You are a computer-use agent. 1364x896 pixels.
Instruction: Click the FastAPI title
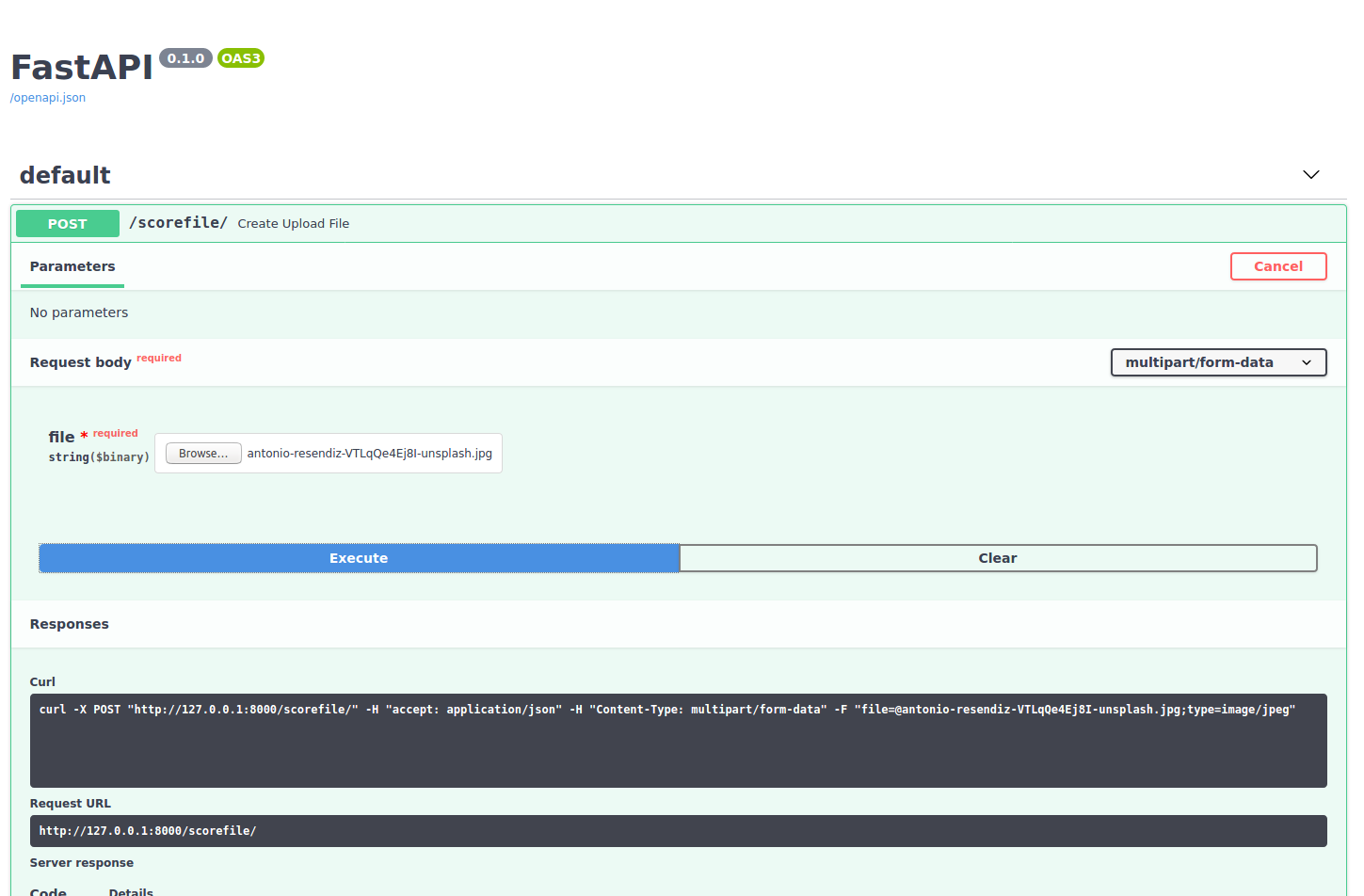tap(81, 68)
